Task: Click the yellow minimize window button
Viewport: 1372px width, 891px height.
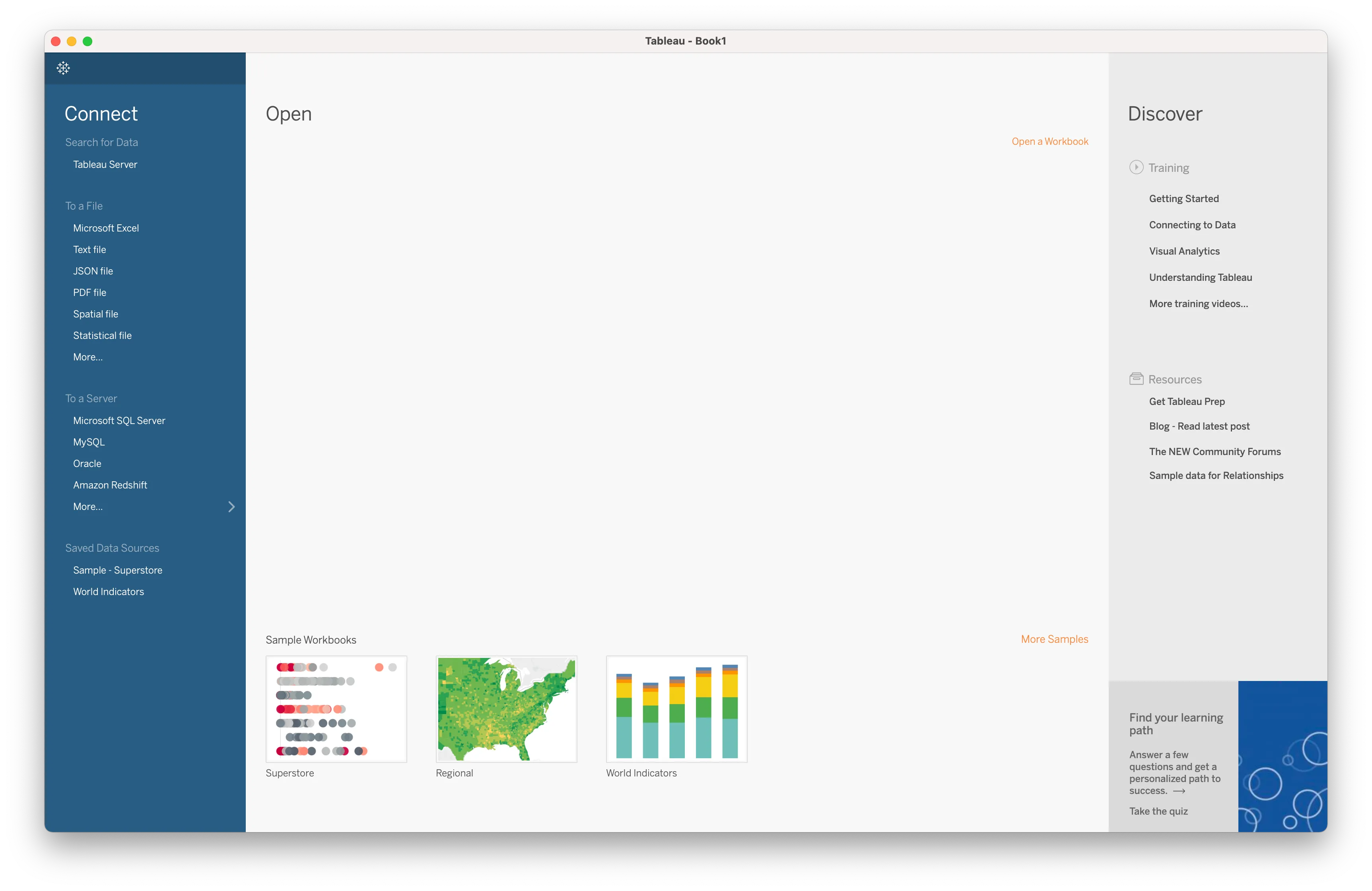Action: click(72, 41)
